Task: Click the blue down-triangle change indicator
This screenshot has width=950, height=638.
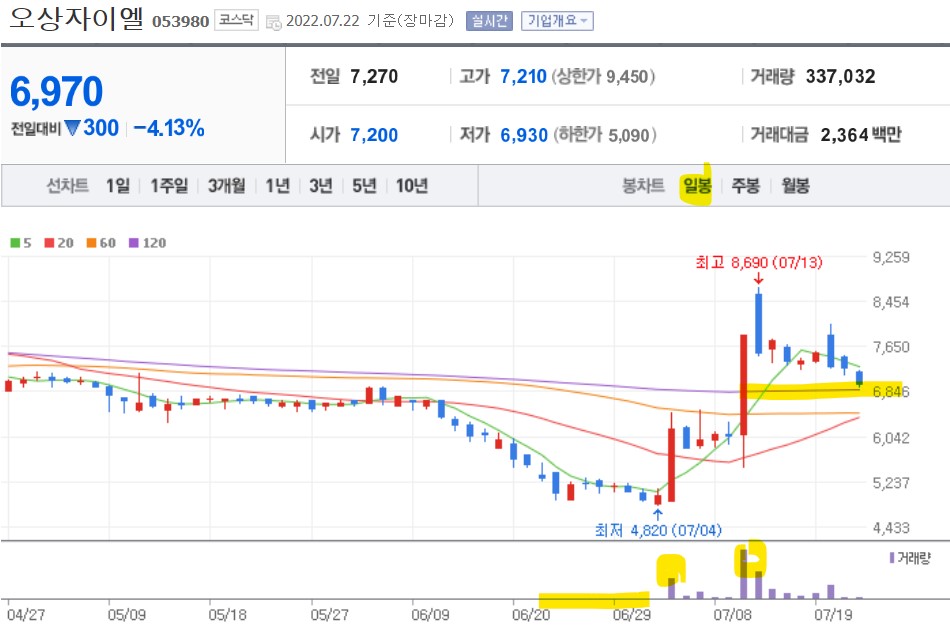Action: point(72,128)
